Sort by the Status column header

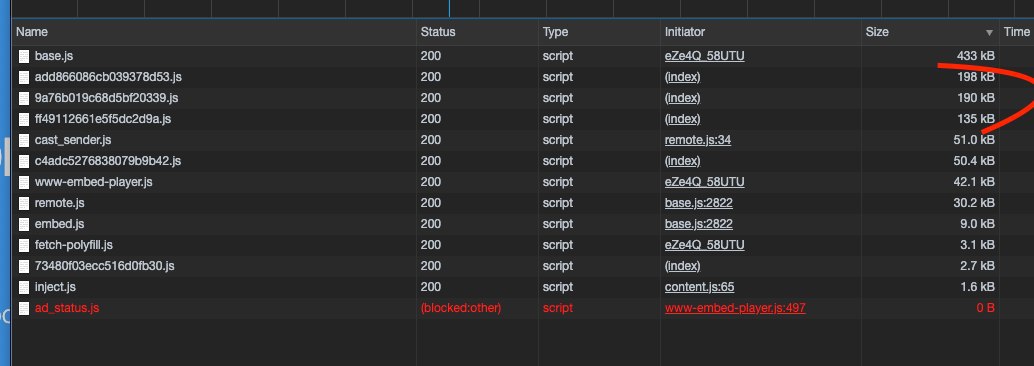click(477, 32)
